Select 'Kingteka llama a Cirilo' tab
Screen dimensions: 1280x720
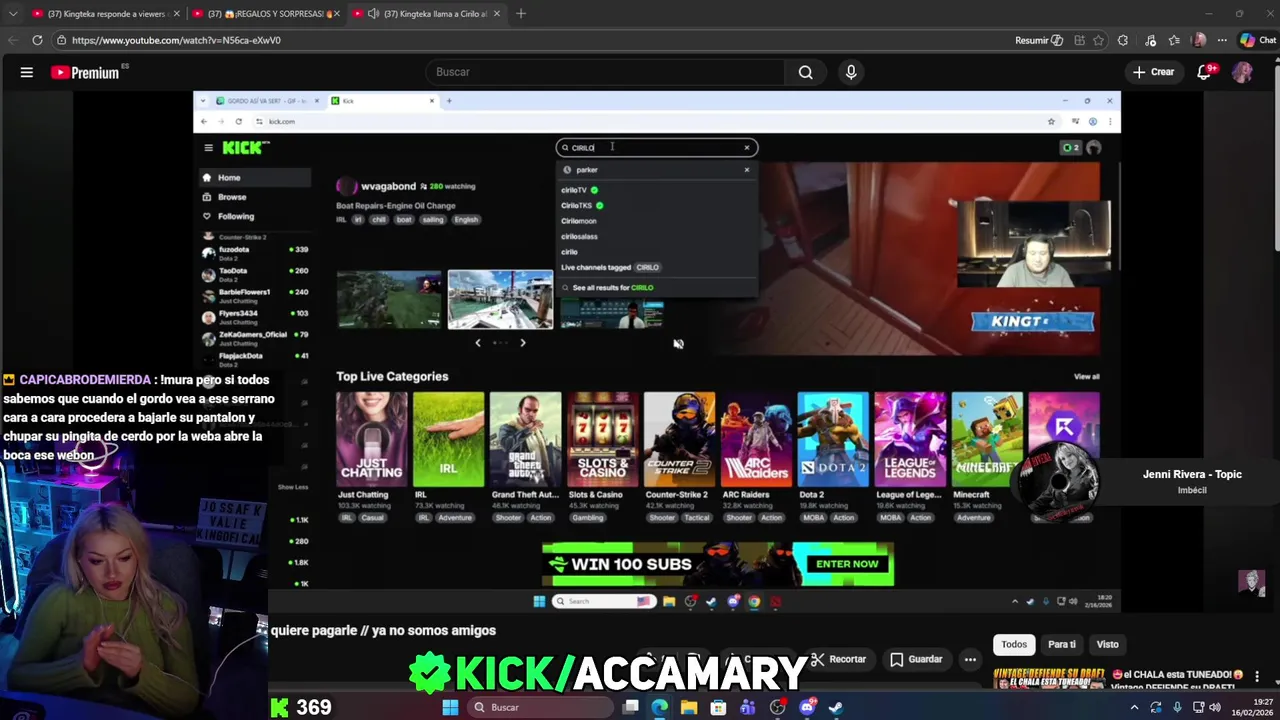[x=427, y=14]
